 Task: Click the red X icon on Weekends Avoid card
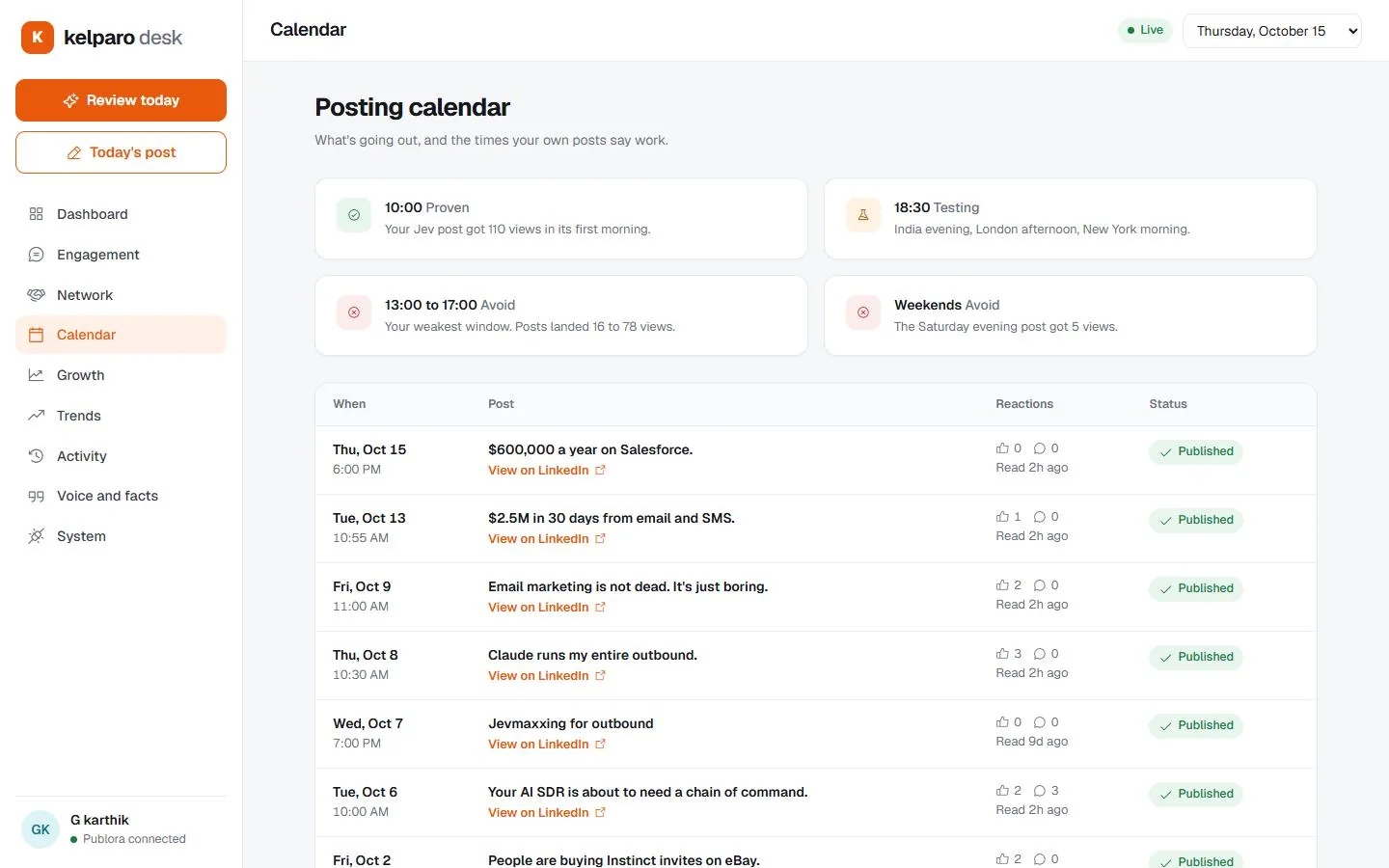click(863, 312)
